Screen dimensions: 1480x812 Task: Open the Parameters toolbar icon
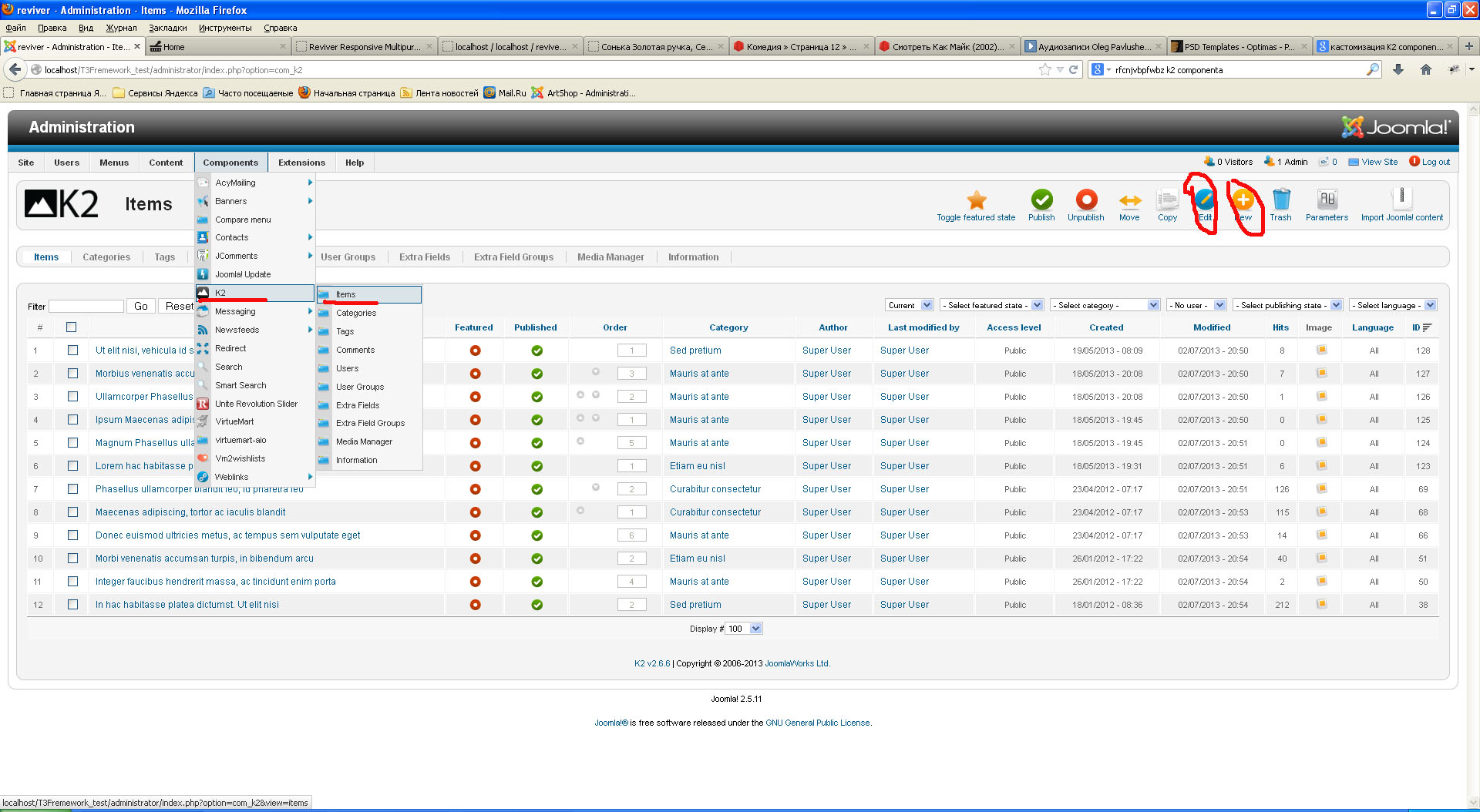point(1327,200)
